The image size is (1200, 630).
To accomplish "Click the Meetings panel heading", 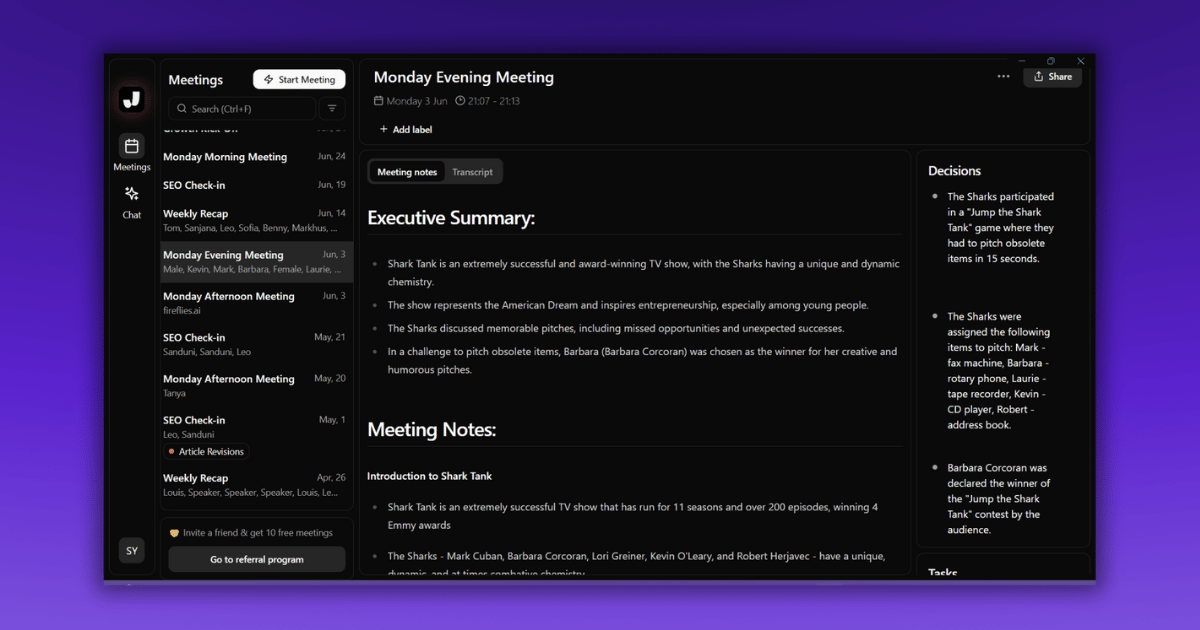I will [x=196, y=80].
